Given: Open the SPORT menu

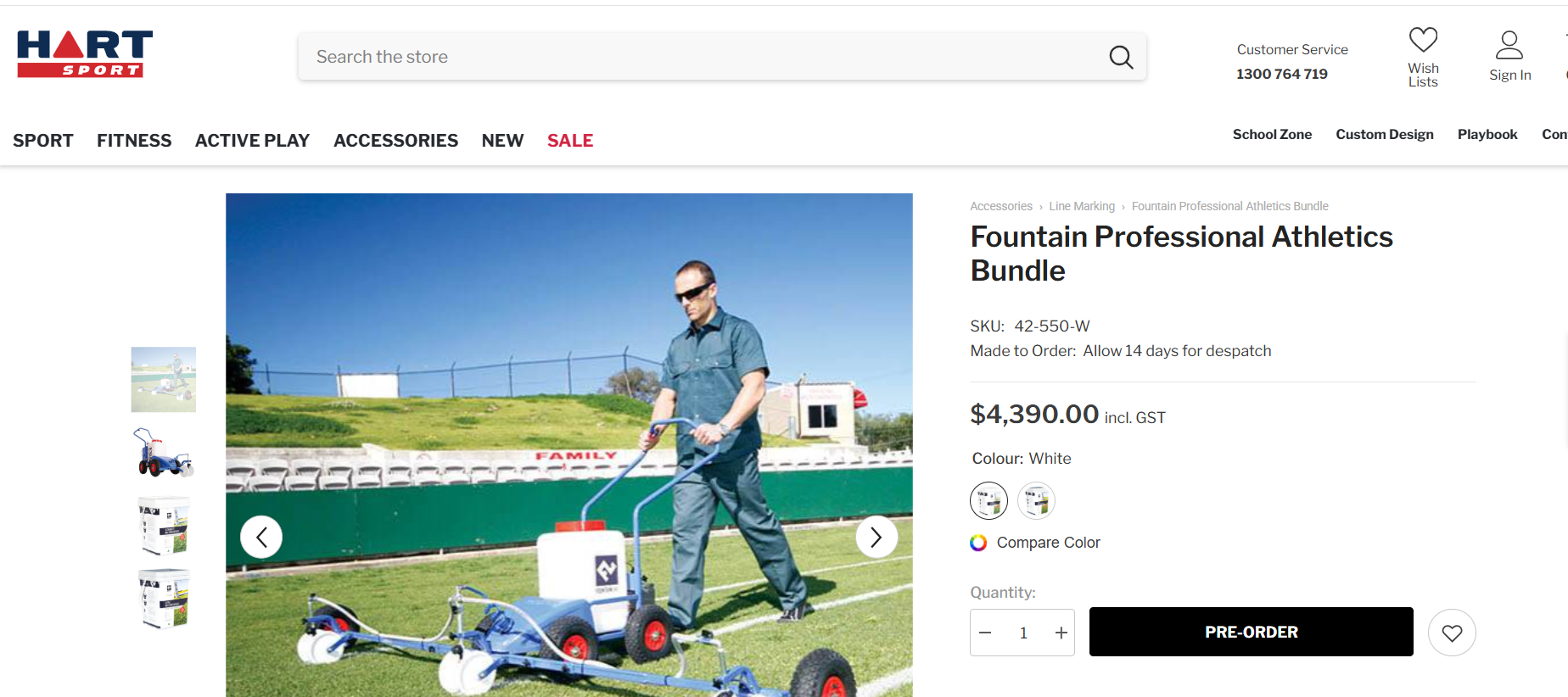Looking at the screenshot, I should click(x=43, y=141).
